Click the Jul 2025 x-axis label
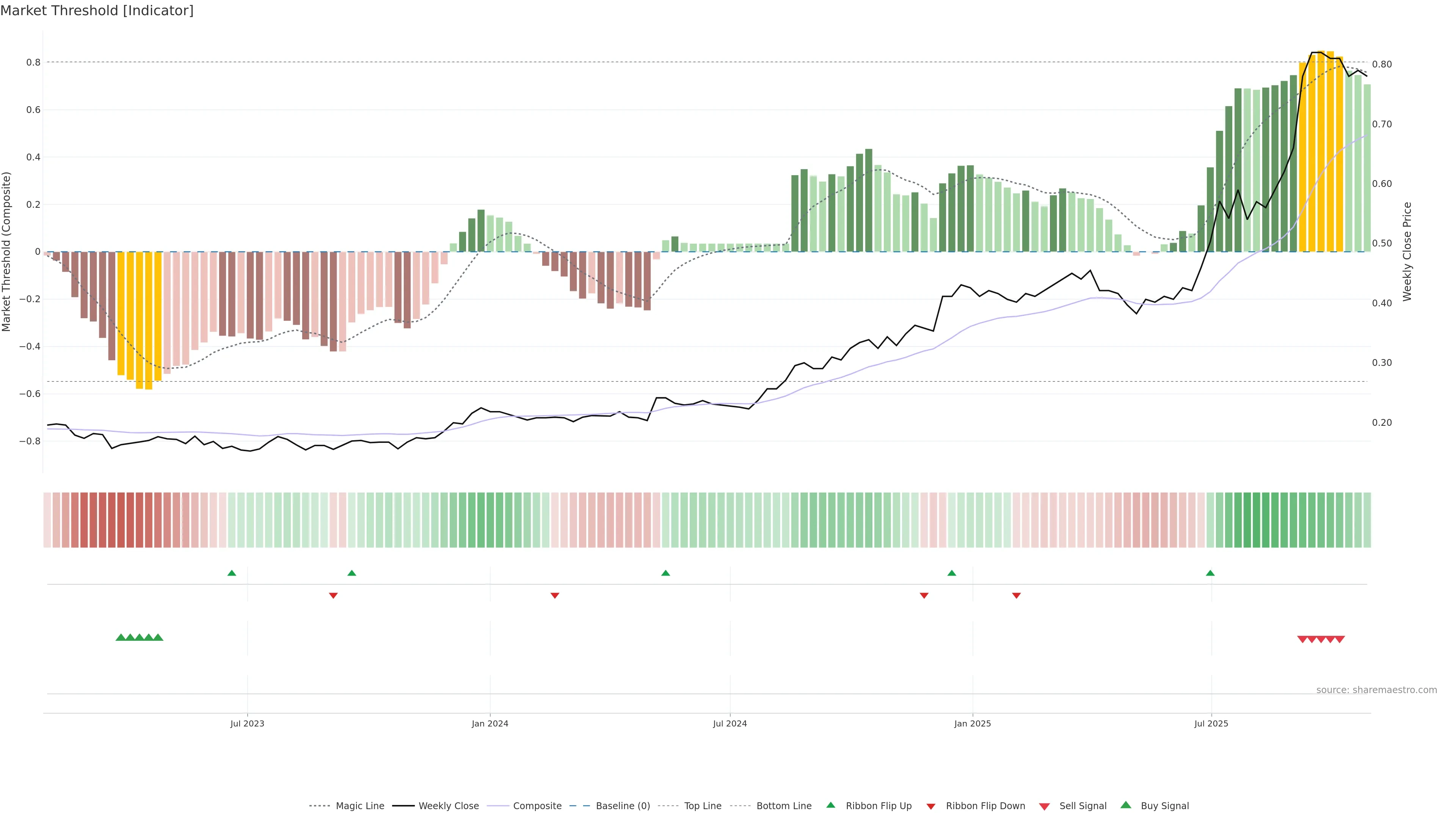 pyautogui.click(x=1211, y=723)
